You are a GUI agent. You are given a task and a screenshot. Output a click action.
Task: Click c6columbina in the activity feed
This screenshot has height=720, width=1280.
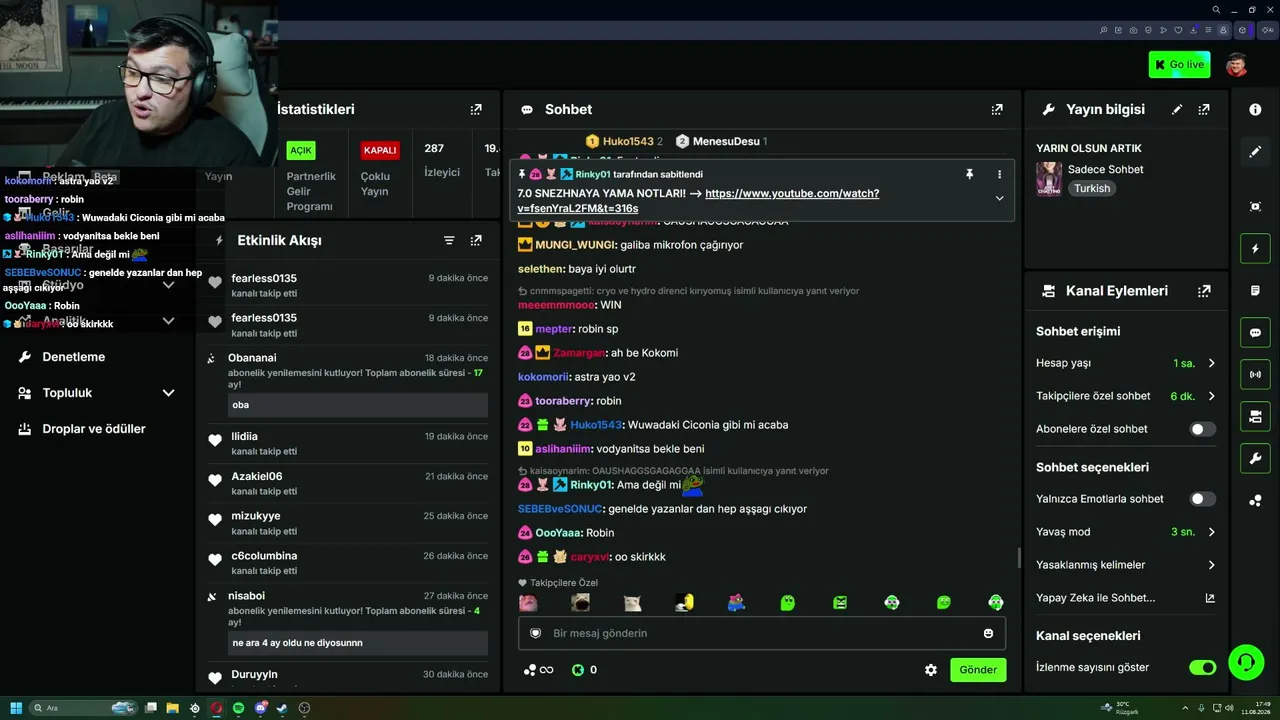click(264, 556)
